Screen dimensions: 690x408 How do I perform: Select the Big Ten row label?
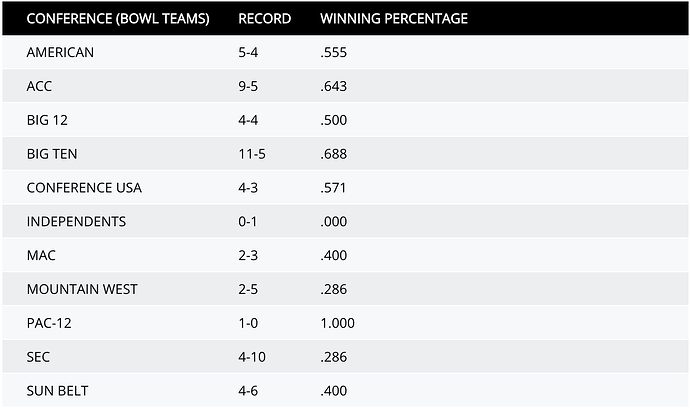click(52, 154)
